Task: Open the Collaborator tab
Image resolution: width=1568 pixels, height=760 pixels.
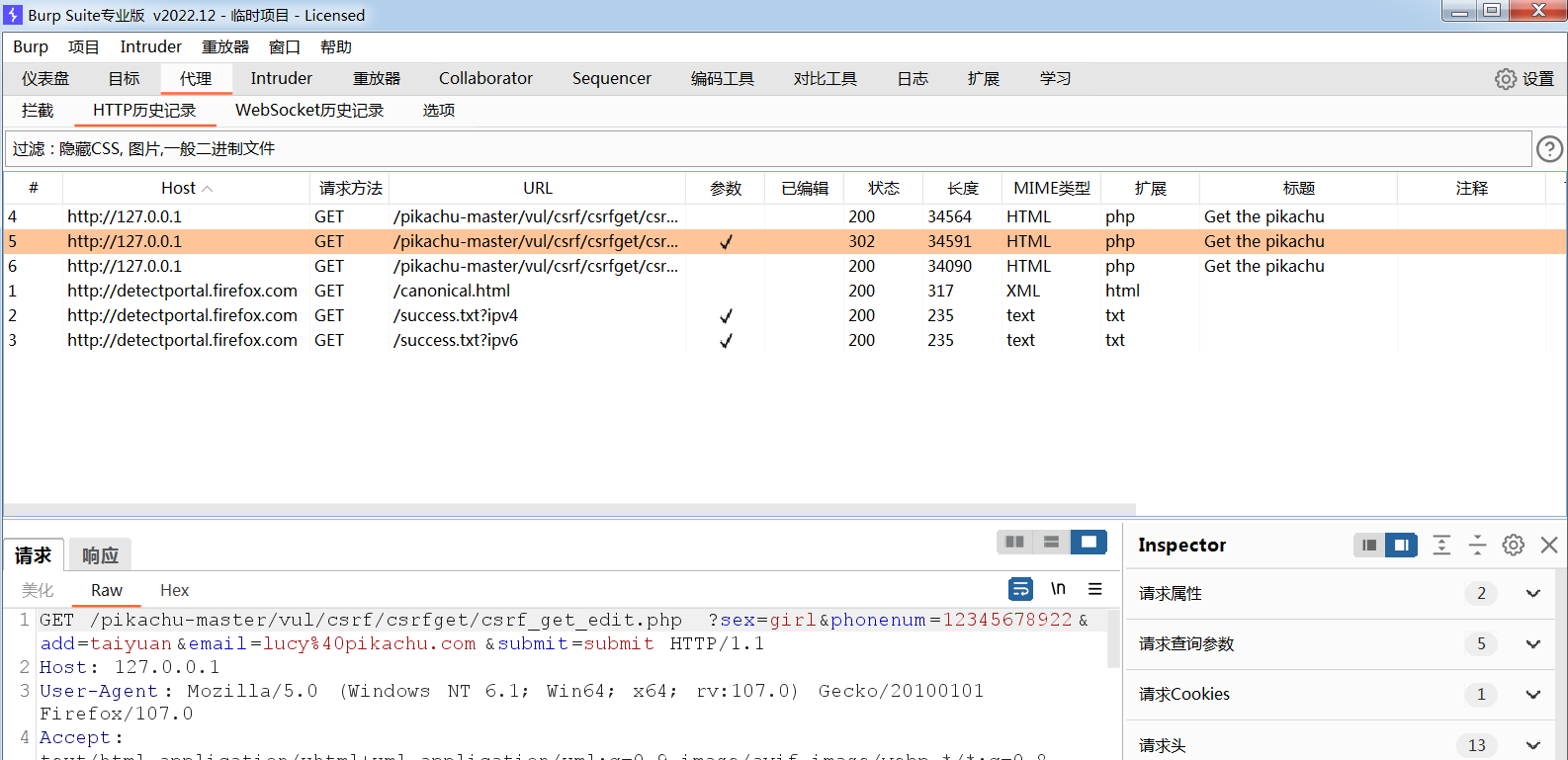Action: [485, 79]
